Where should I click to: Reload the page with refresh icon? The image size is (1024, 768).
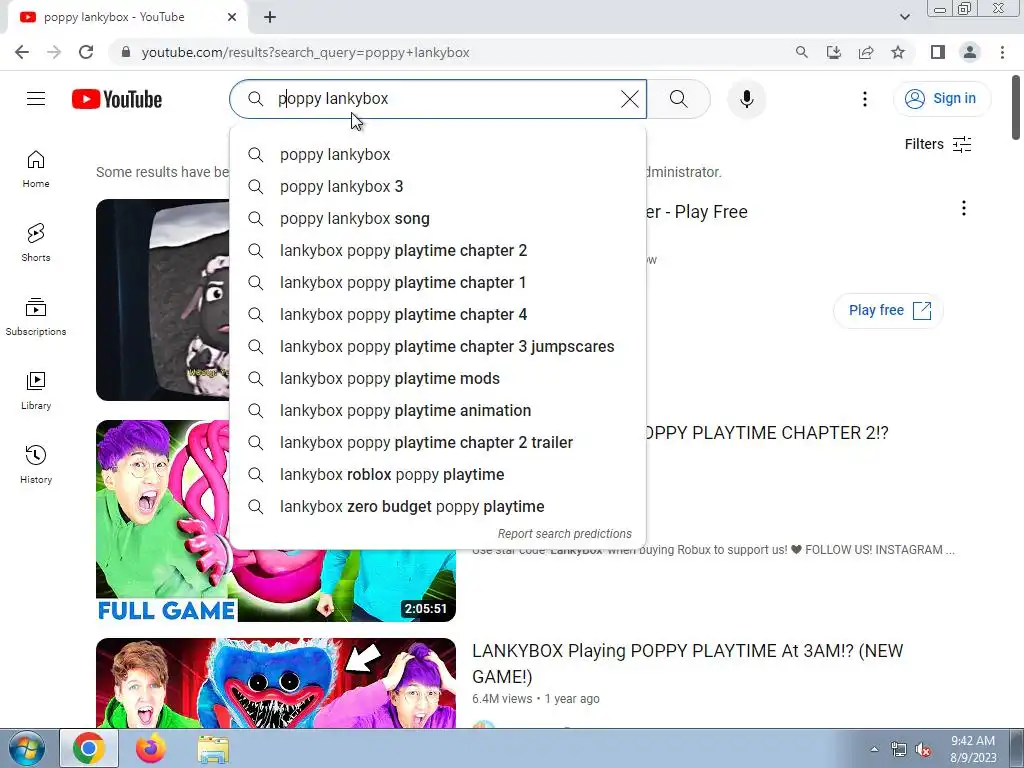pos(86,52)
